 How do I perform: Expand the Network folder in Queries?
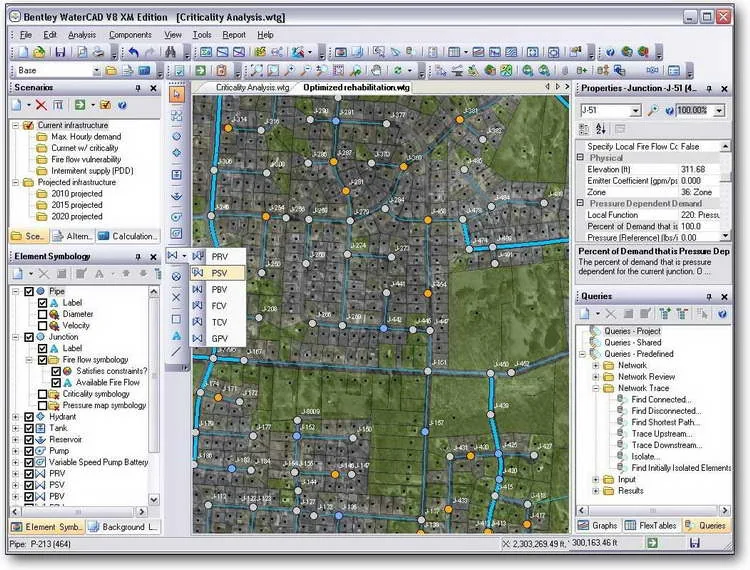(596, 365)
